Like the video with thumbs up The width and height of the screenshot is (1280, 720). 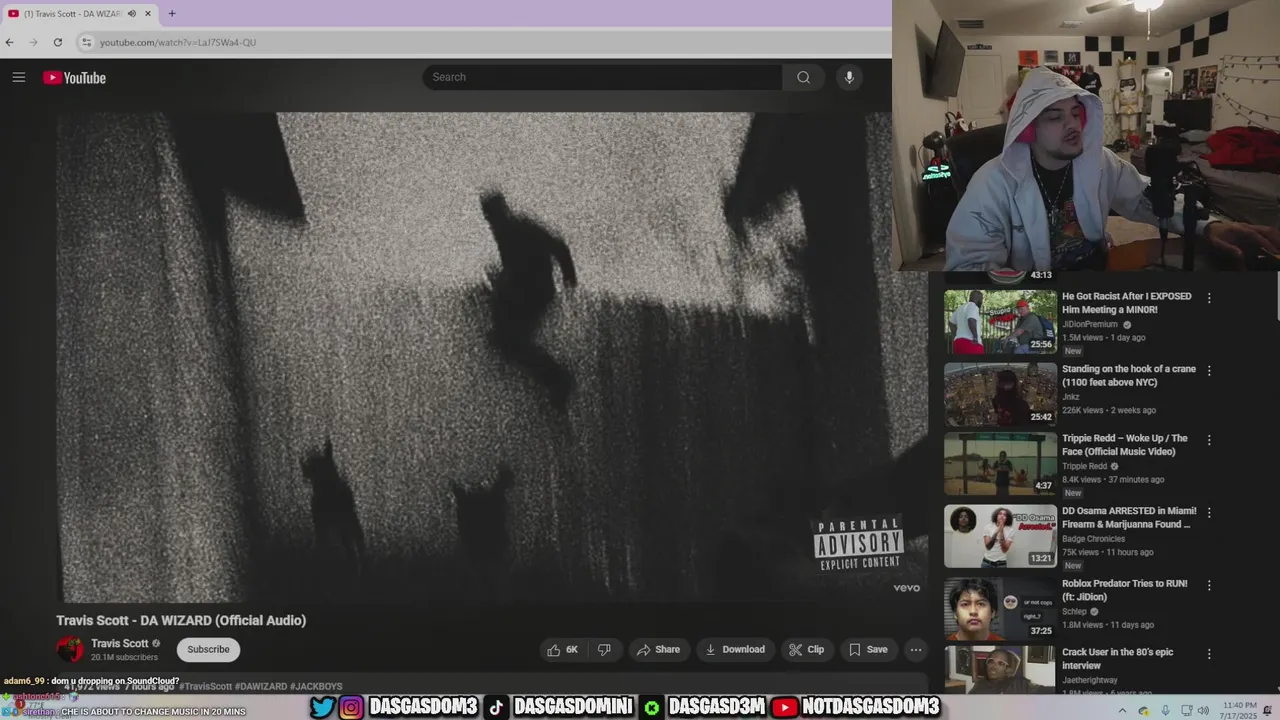[563, 649]
